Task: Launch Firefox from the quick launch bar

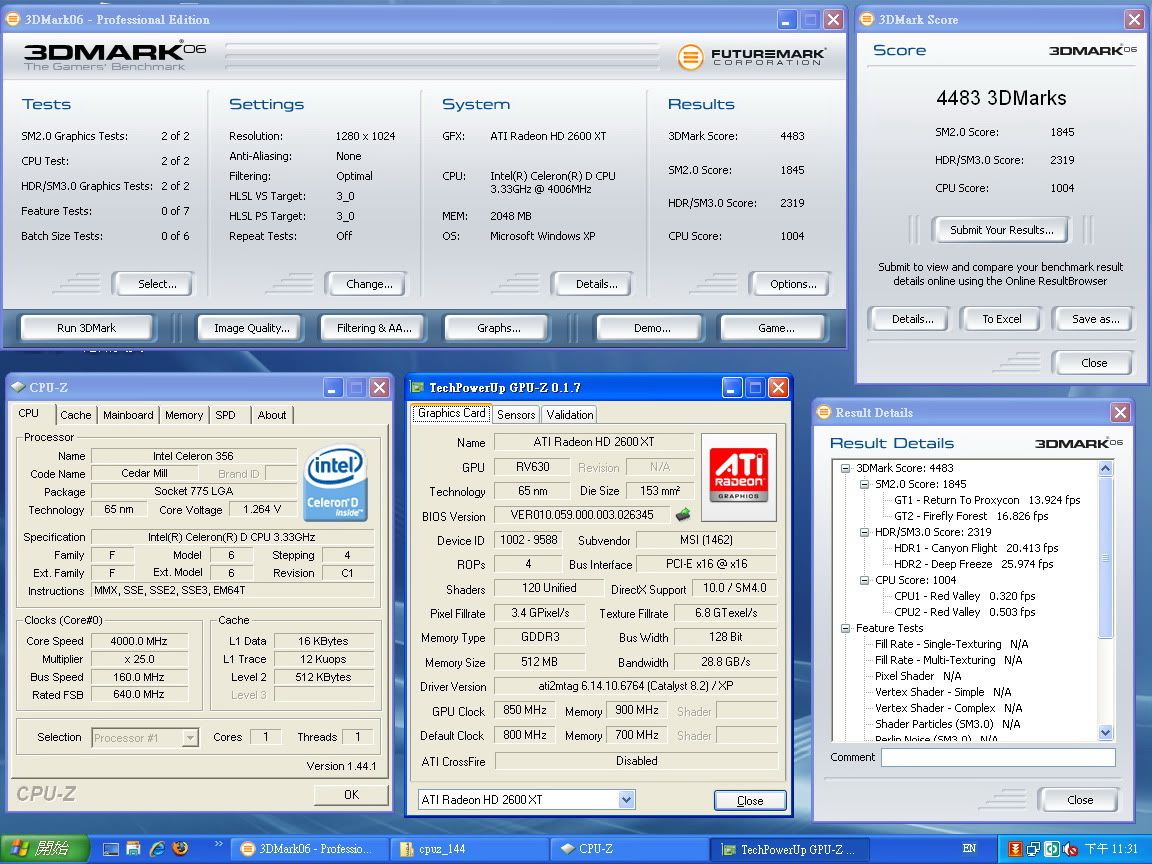Action: point(180,849)
